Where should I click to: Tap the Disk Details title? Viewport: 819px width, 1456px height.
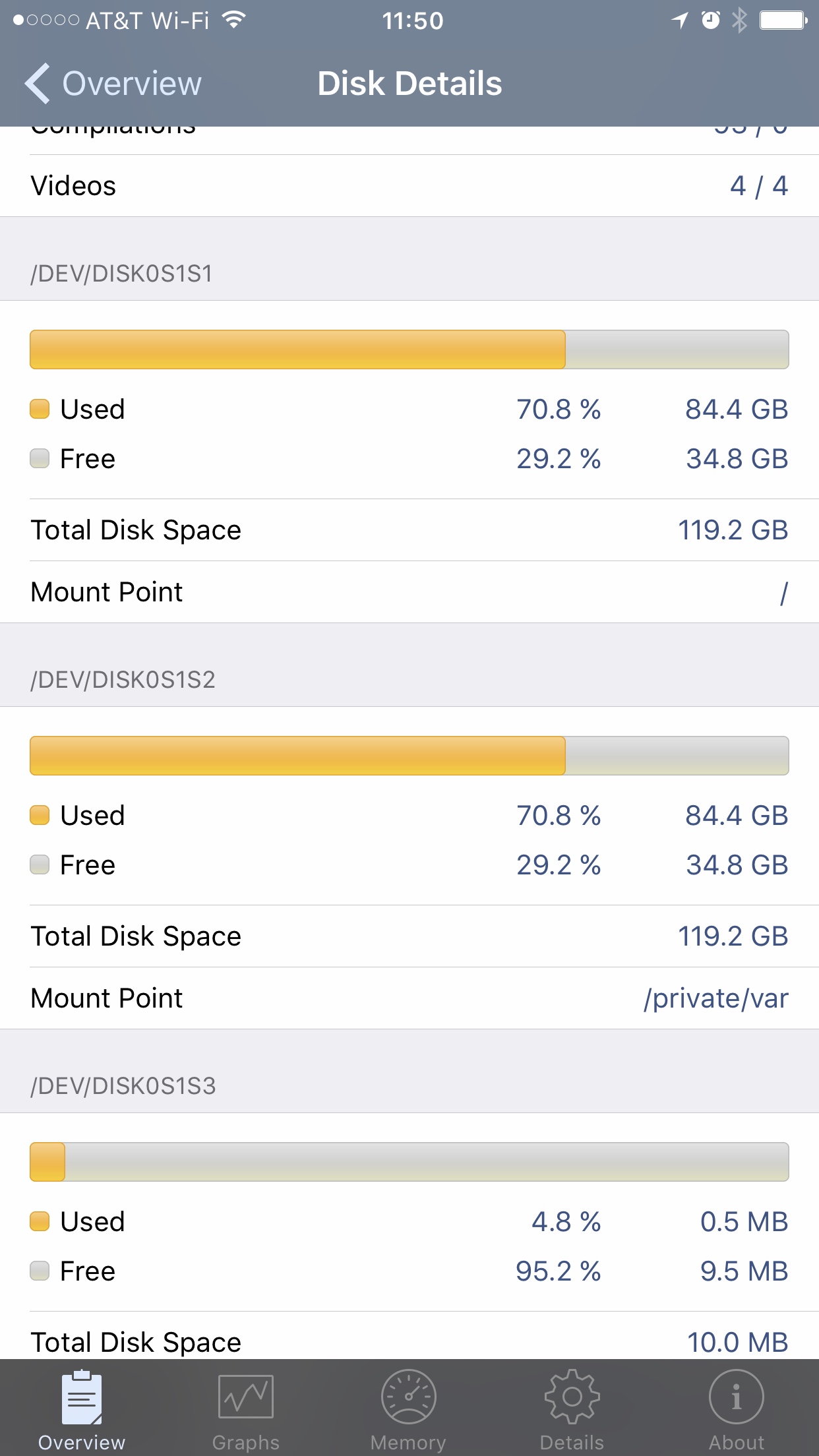tap(409, 84)
